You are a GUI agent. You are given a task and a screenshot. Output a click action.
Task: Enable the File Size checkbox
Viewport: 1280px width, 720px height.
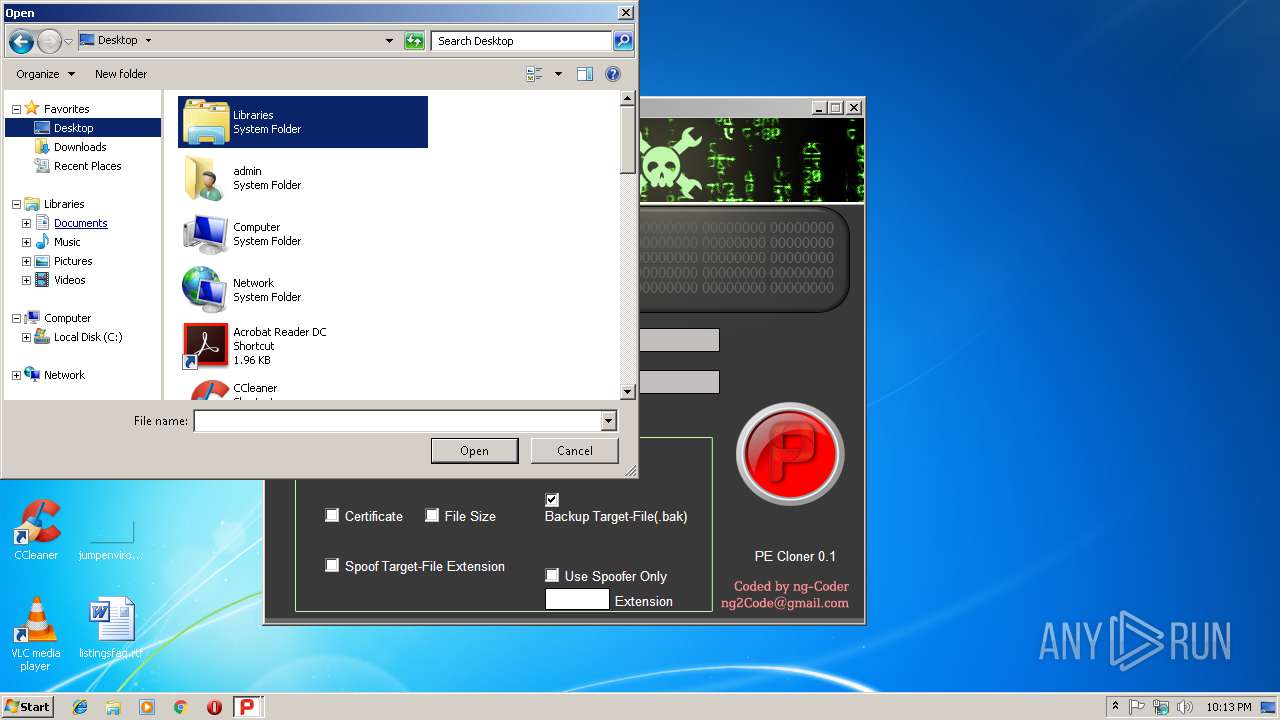click(x=432, y=515)
